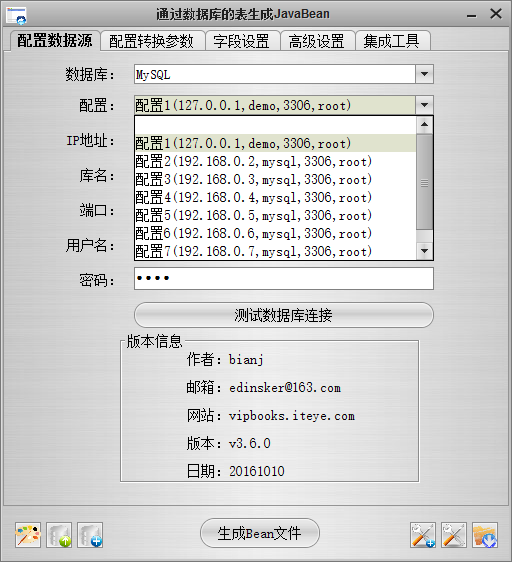Click the paint palette skin icon
Viewport: 512px width, 562px height.
tap(28, 535)
